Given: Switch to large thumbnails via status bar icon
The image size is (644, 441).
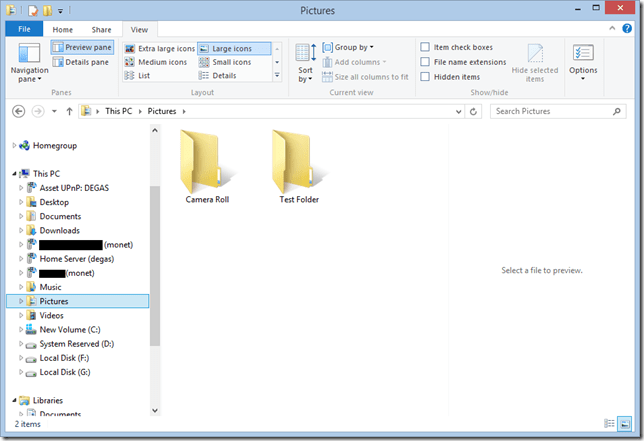Looking at the screenshot, I should pyautogui.click(x=625, y=423).
